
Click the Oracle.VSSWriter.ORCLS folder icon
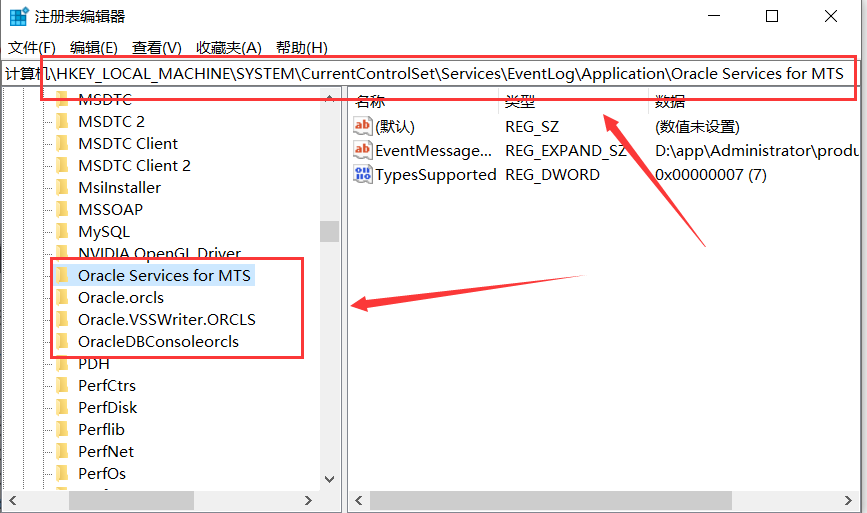(62, 320)
